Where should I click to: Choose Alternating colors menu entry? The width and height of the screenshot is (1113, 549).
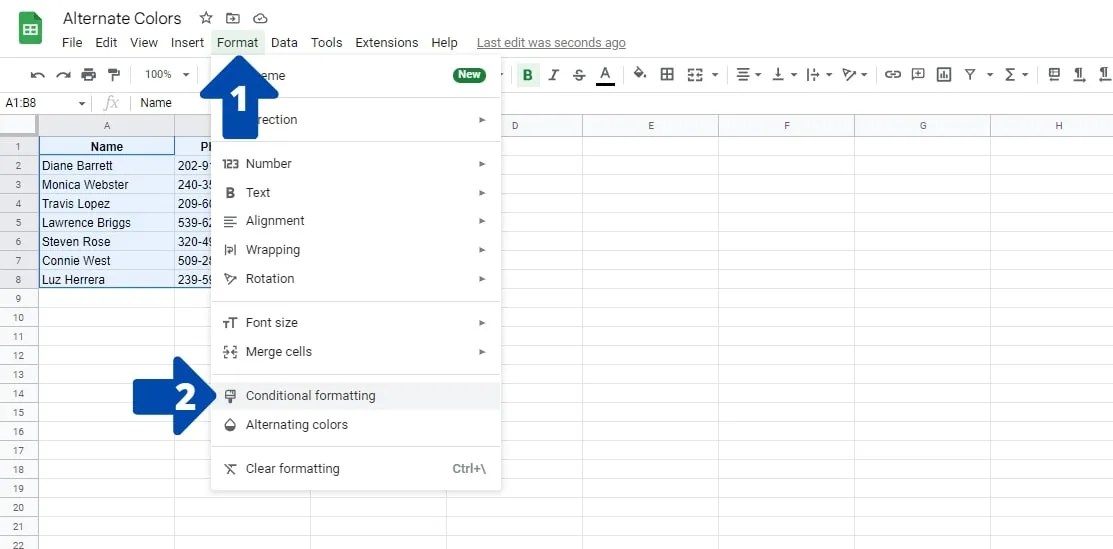click(x=356, y=425)
